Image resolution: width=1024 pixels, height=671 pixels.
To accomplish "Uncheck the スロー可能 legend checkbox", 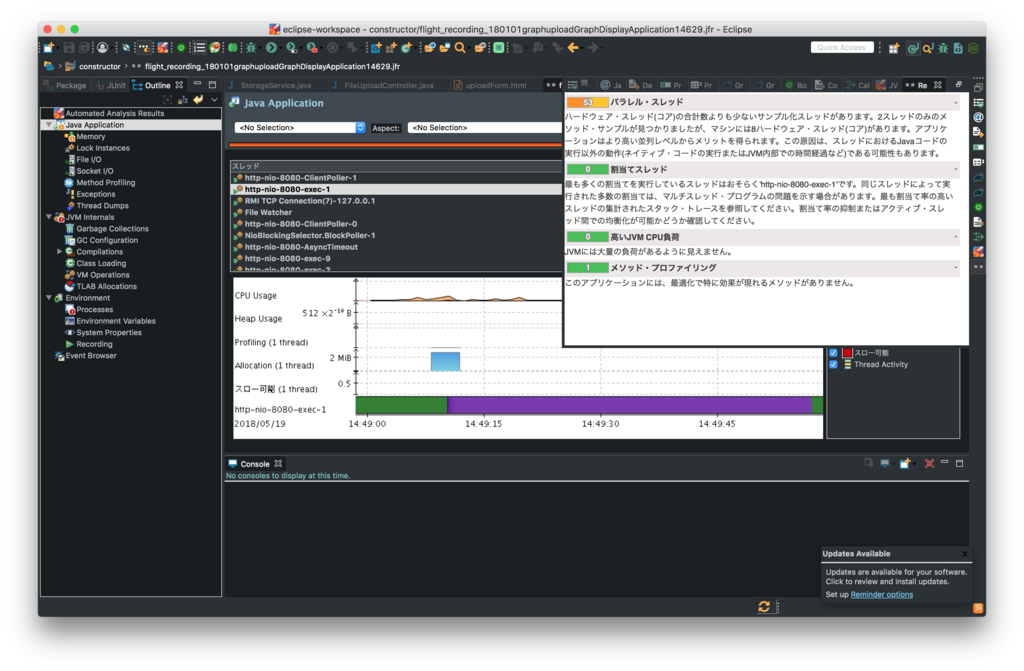I will pyautogui.click(x=833, y=352).
